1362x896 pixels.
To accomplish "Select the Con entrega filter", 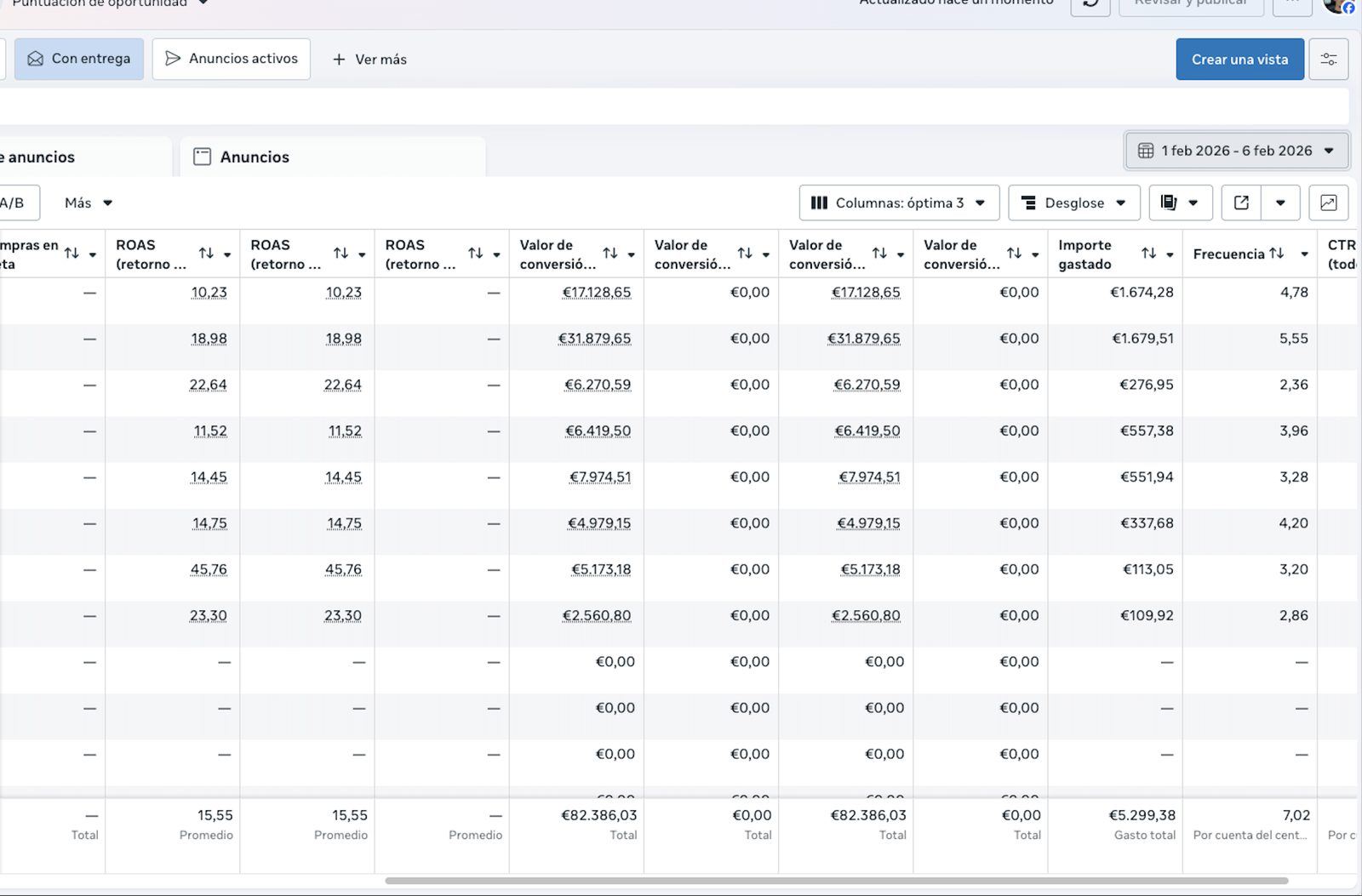I will click(79, 59).
